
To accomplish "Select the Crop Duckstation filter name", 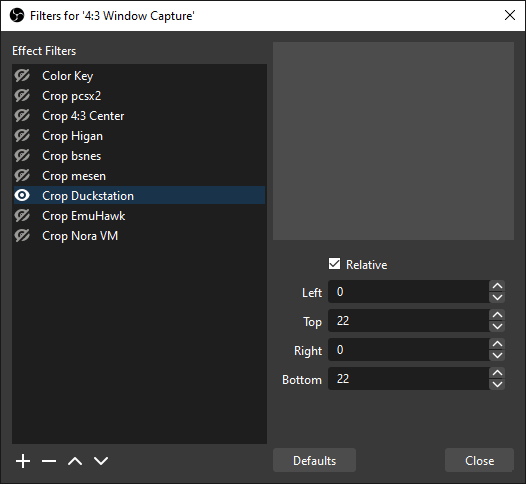I will (x=88, y=196).
